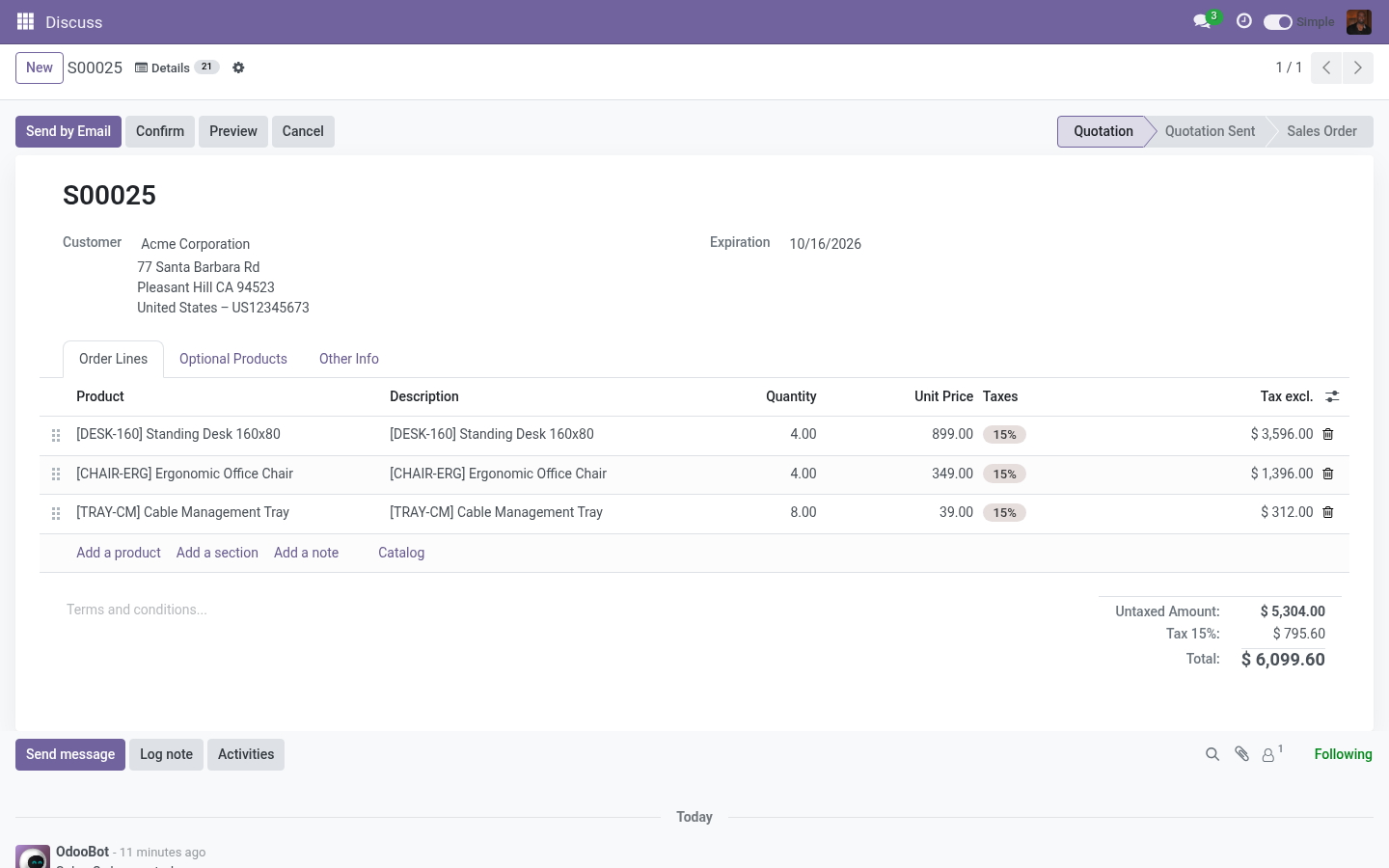Open attachments paperclip icon
The height and width of the screenshot is (868, 1389).
tap(1242, 754)
